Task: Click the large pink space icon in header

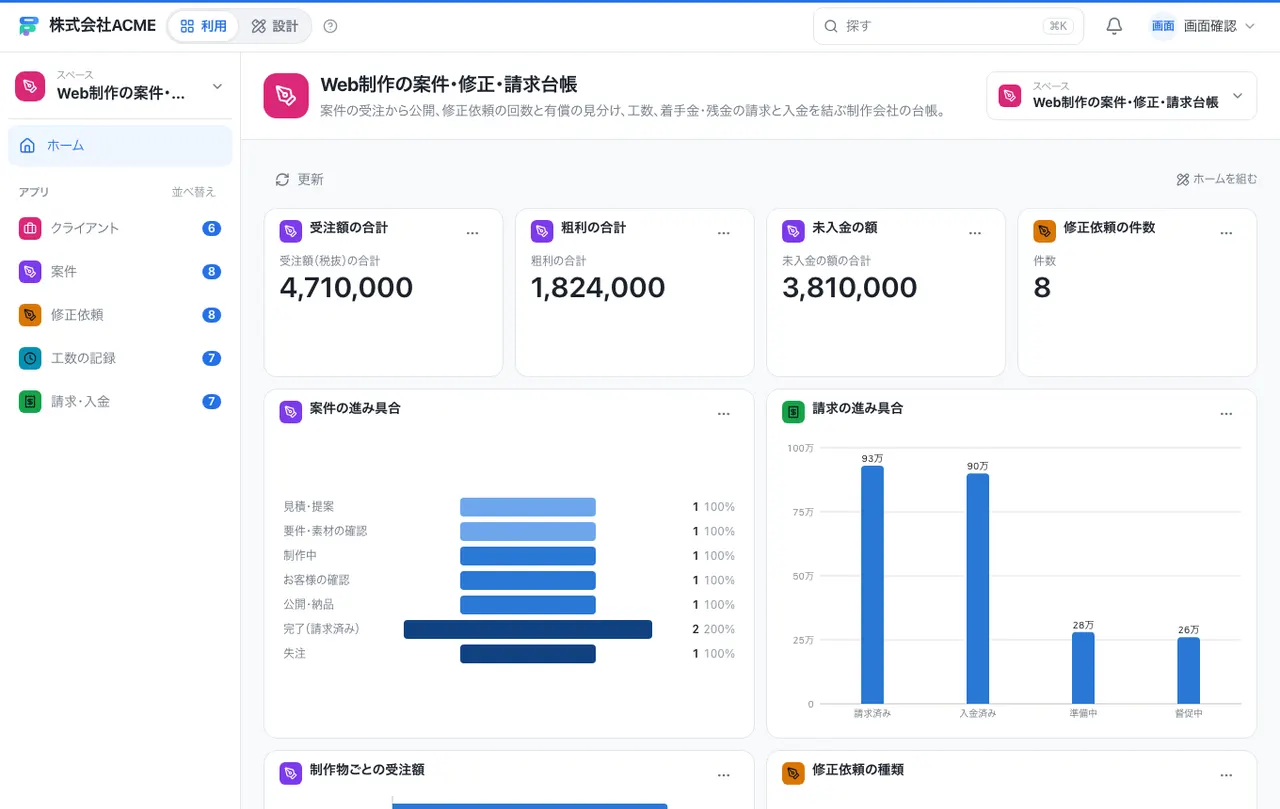Action: point(286,96)
